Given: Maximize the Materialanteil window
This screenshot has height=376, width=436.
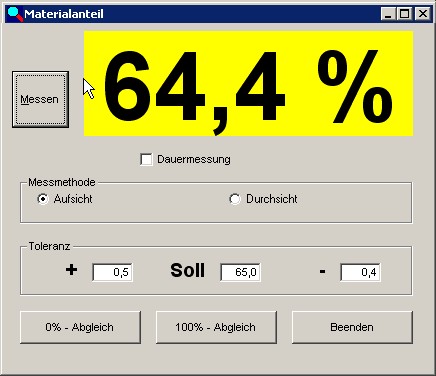Looking at the screenshot, I should pyautogui.click(x=405, y=14).
